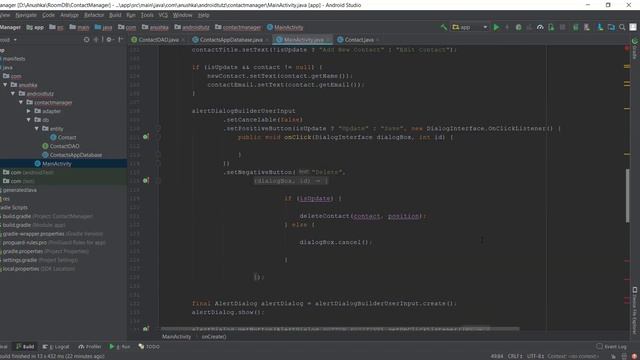This screenshot has height=360, width=640.
Task: Click the red notification icon in status bar
Action: [635, 356]
